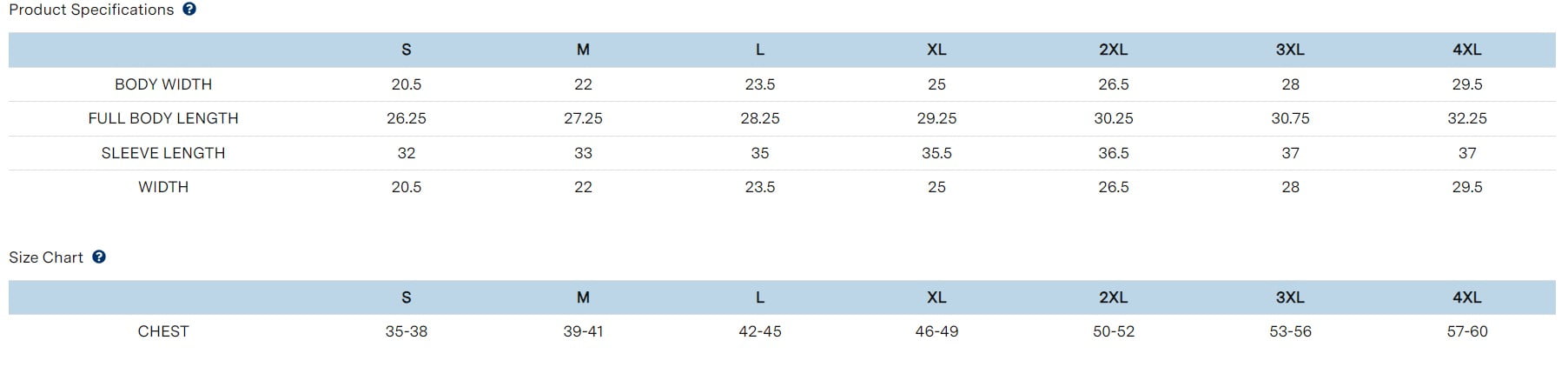Screen dimensions: 1568x374
Task: Click the Size Chart help icon
Action: tap(99, 257)
